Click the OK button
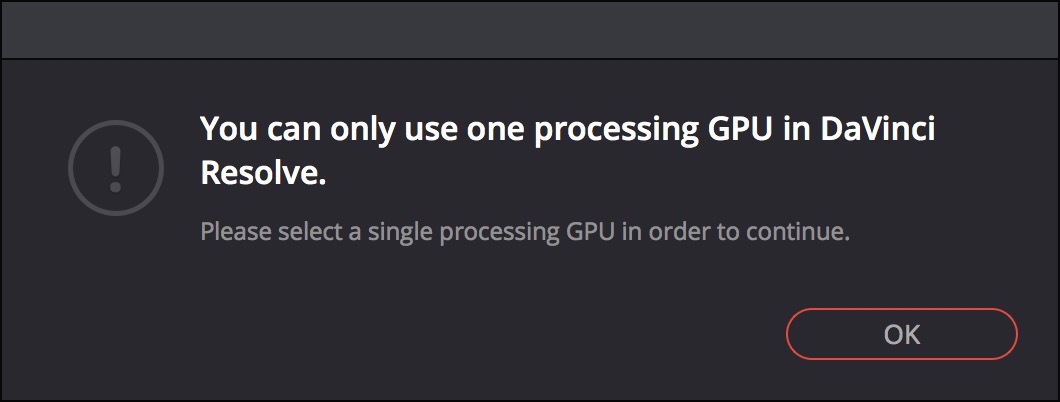 [901, 334]
